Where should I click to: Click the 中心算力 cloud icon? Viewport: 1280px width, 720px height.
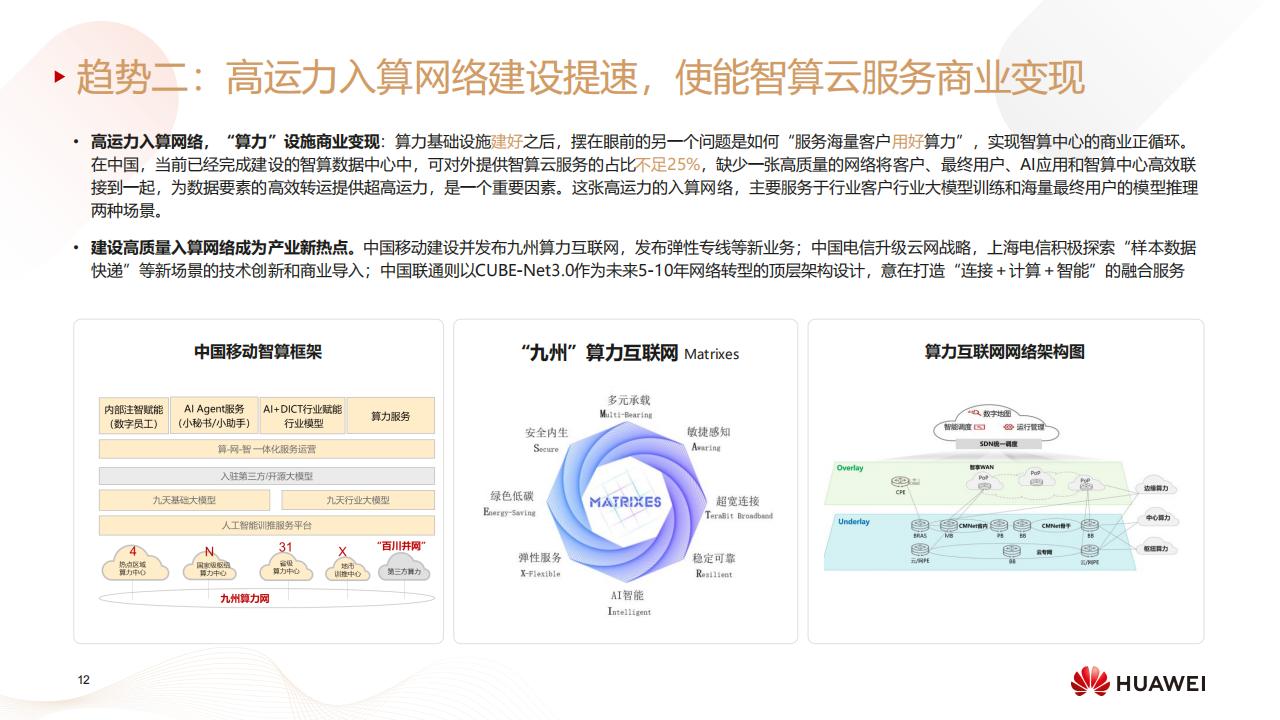[x=1158, y=517]
